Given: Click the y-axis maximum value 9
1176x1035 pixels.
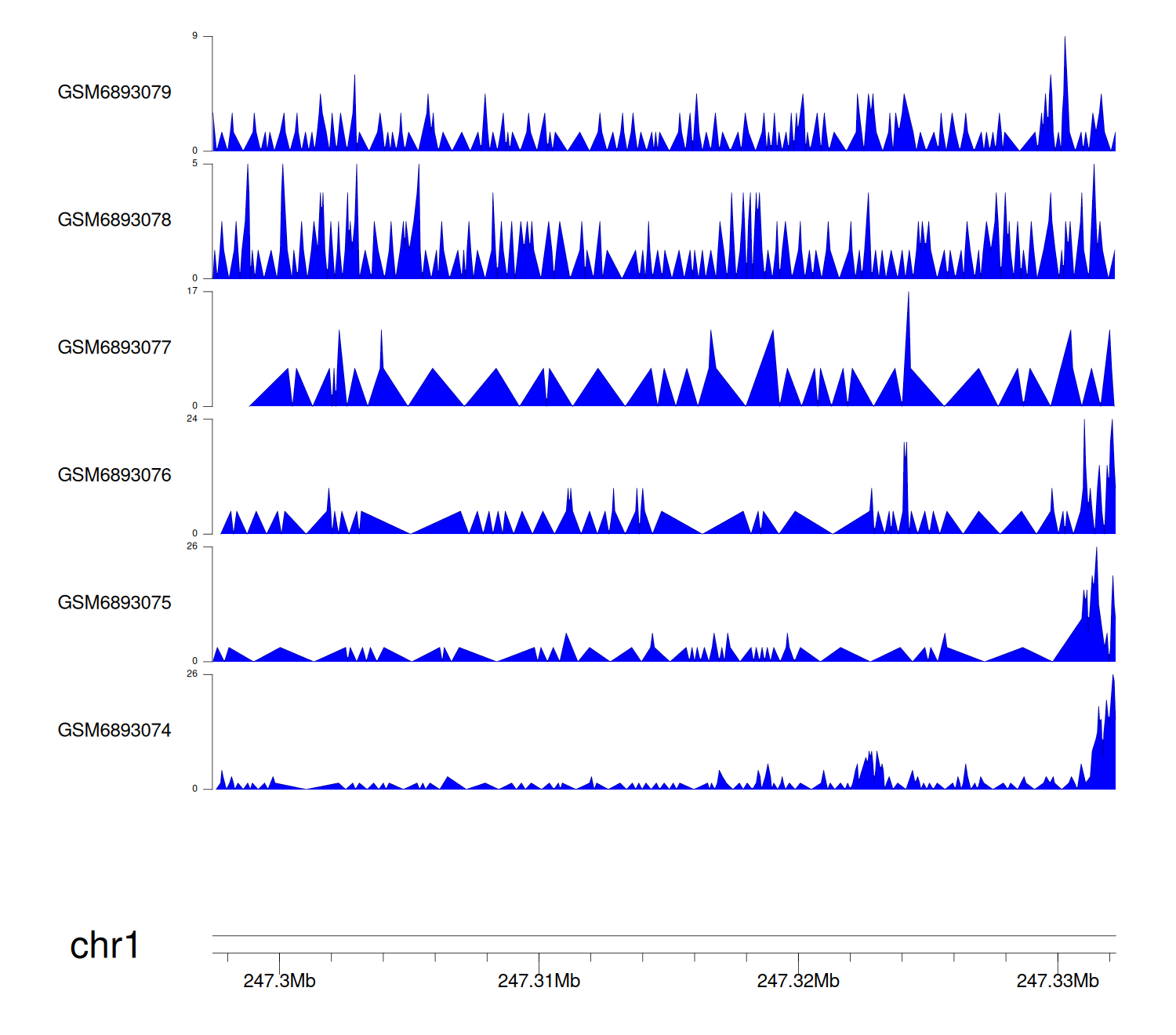Looking at the screenshot, I should point(195,36).
